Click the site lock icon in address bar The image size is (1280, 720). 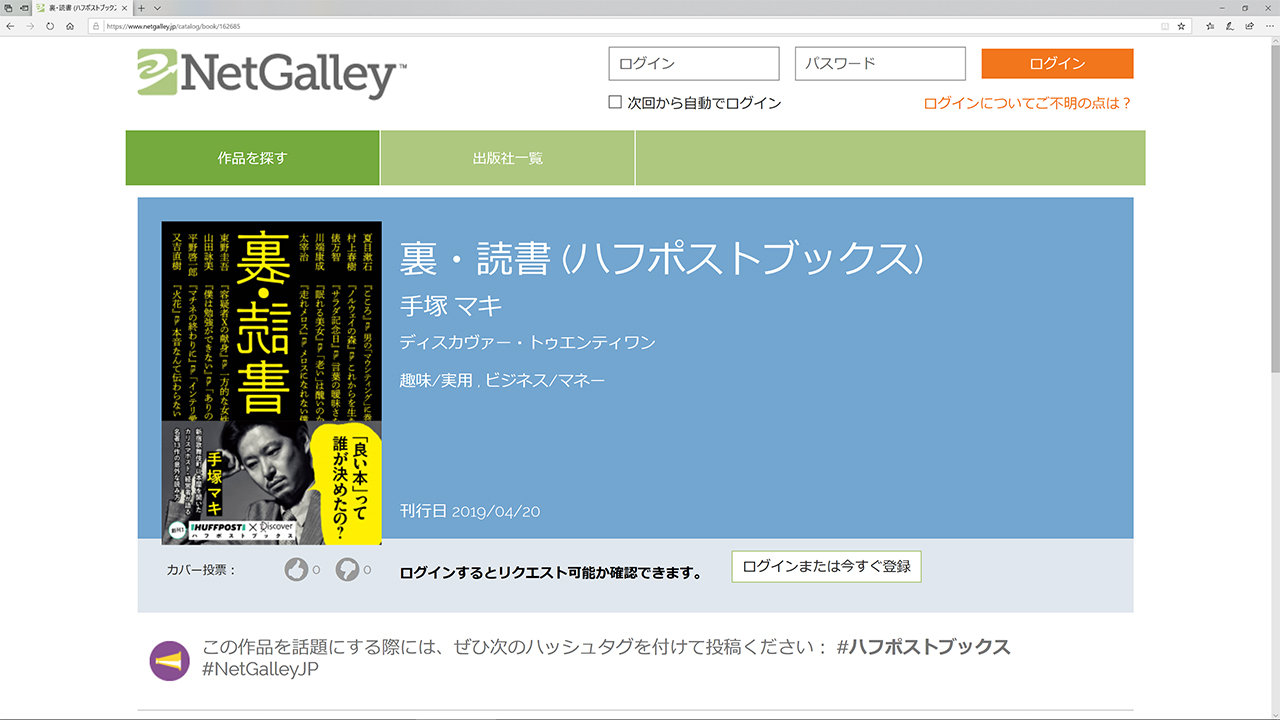[96, 26]
